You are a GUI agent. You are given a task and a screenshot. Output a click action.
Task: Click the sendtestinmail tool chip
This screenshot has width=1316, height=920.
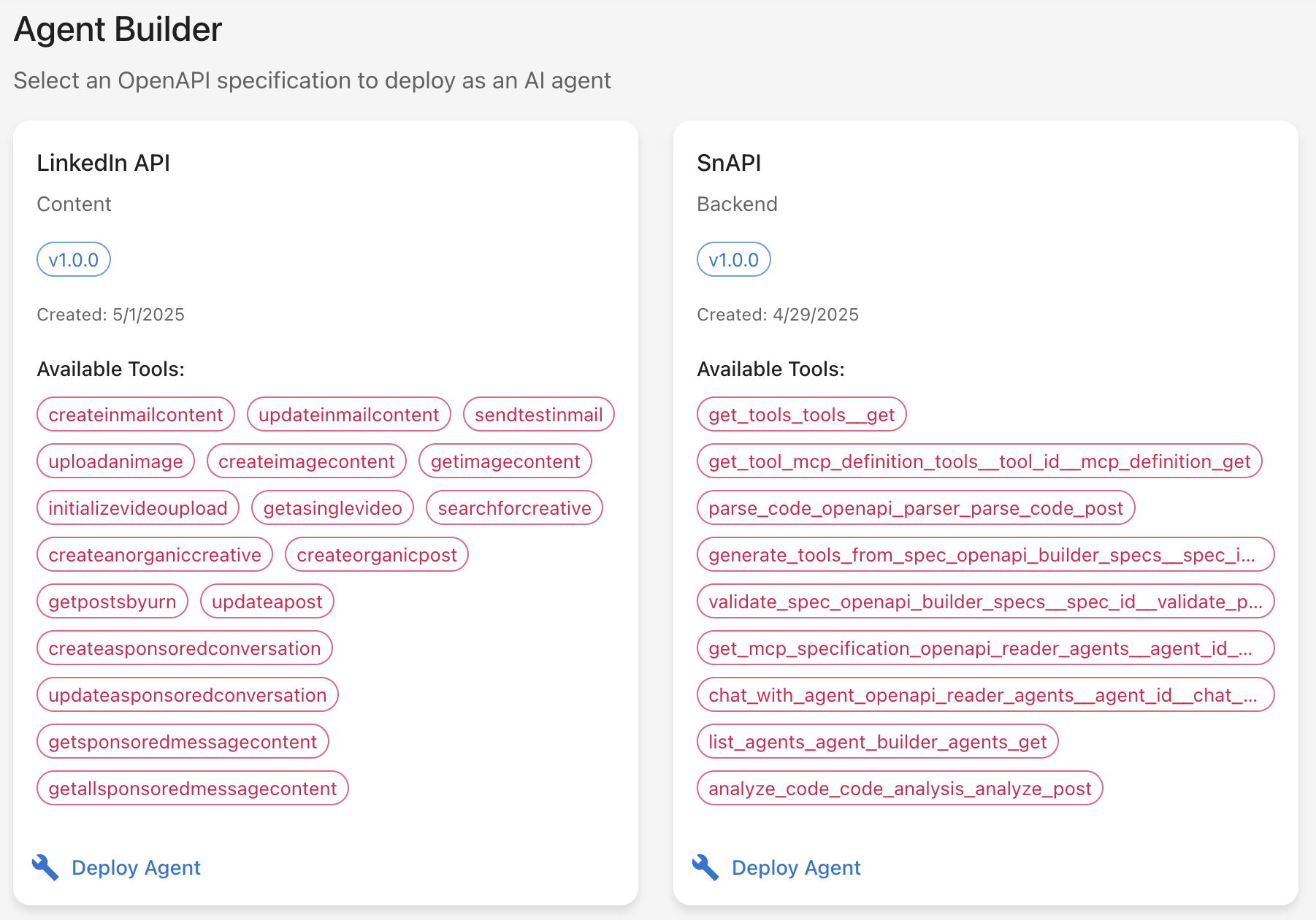click(x=539, y=415)
